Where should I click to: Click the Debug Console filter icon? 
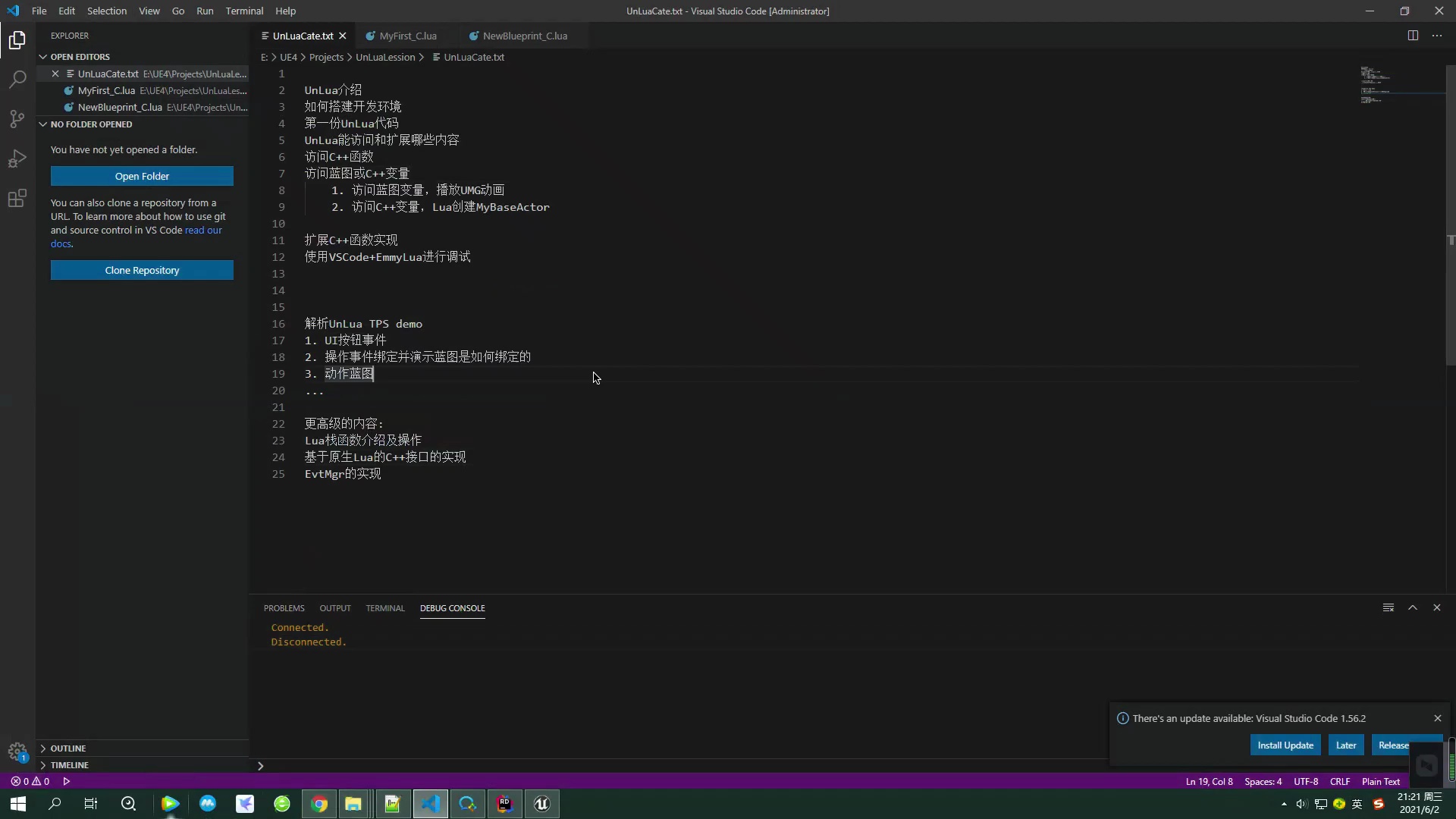(x=1388, y=607)
